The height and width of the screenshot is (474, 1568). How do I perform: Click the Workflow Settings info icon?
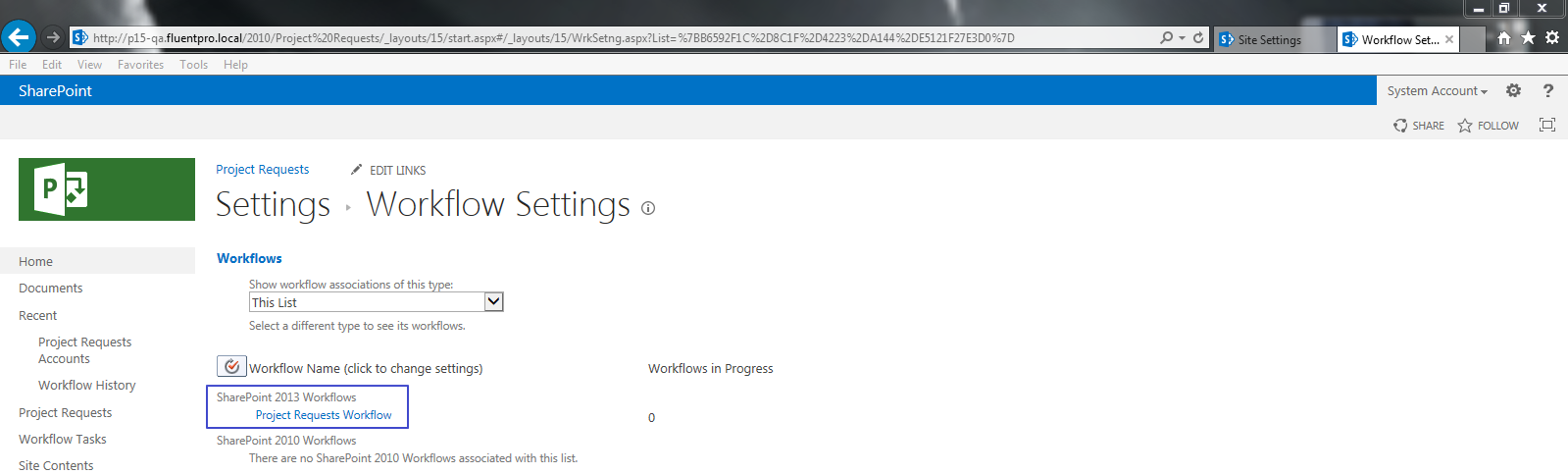click(648, 208)
